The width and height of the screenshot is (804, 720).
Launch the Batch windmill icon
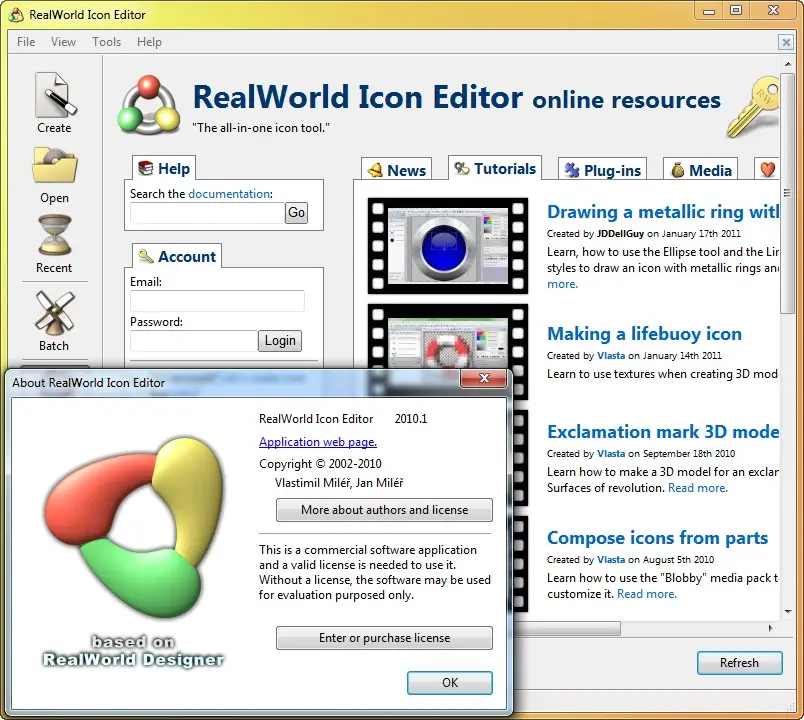(x=54, y=312)
